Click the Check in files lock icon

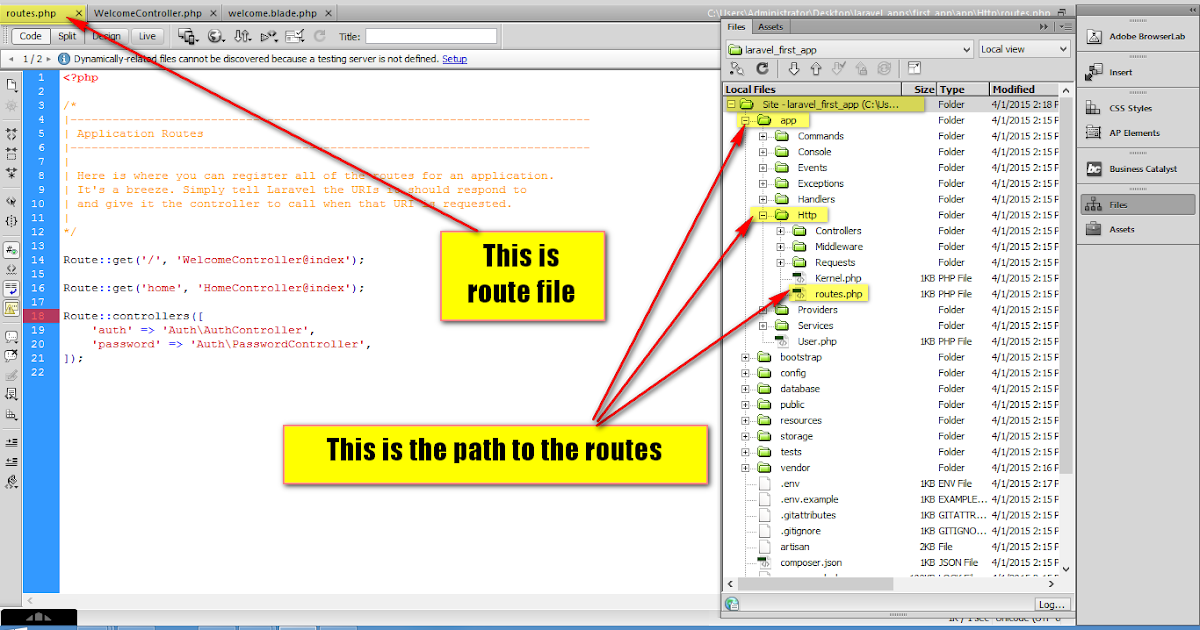(x=861, y=68)
